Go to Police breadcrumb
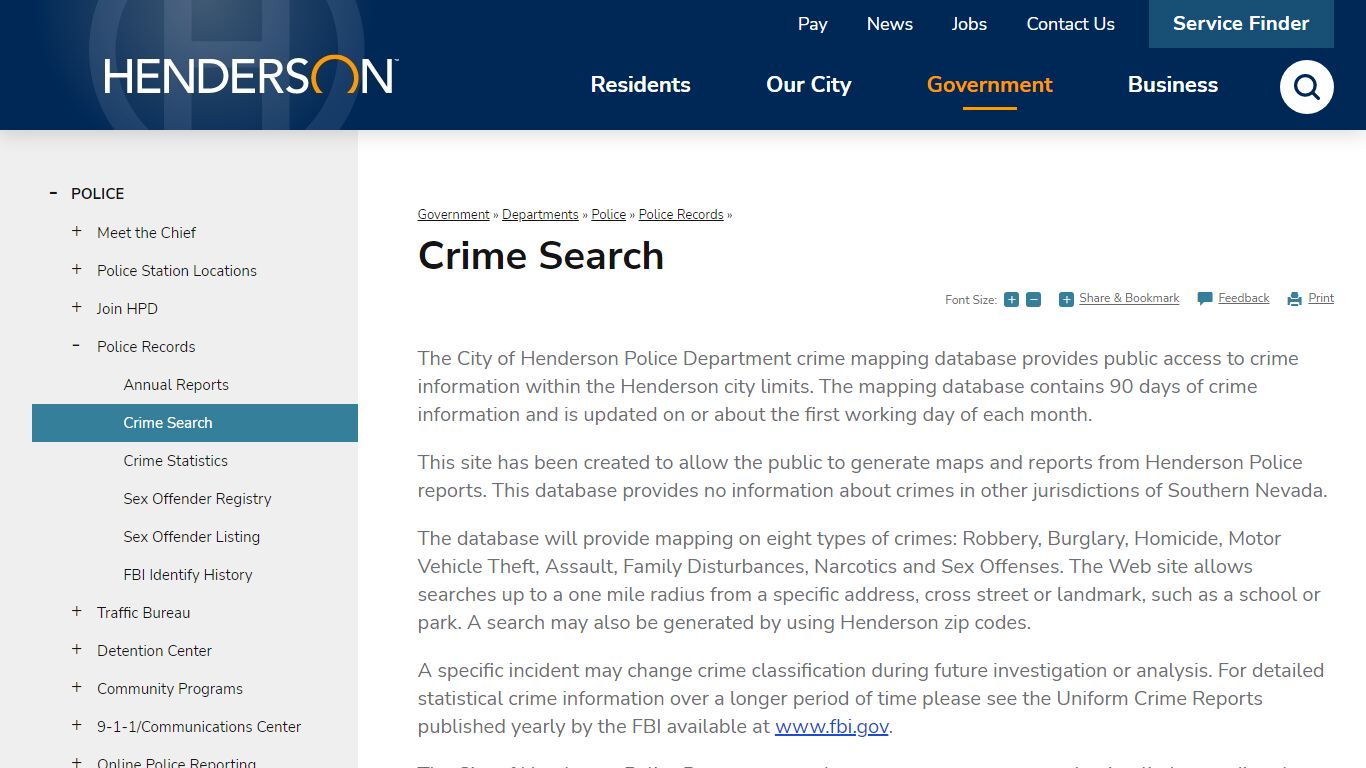1366x768 pixels. 608,215
